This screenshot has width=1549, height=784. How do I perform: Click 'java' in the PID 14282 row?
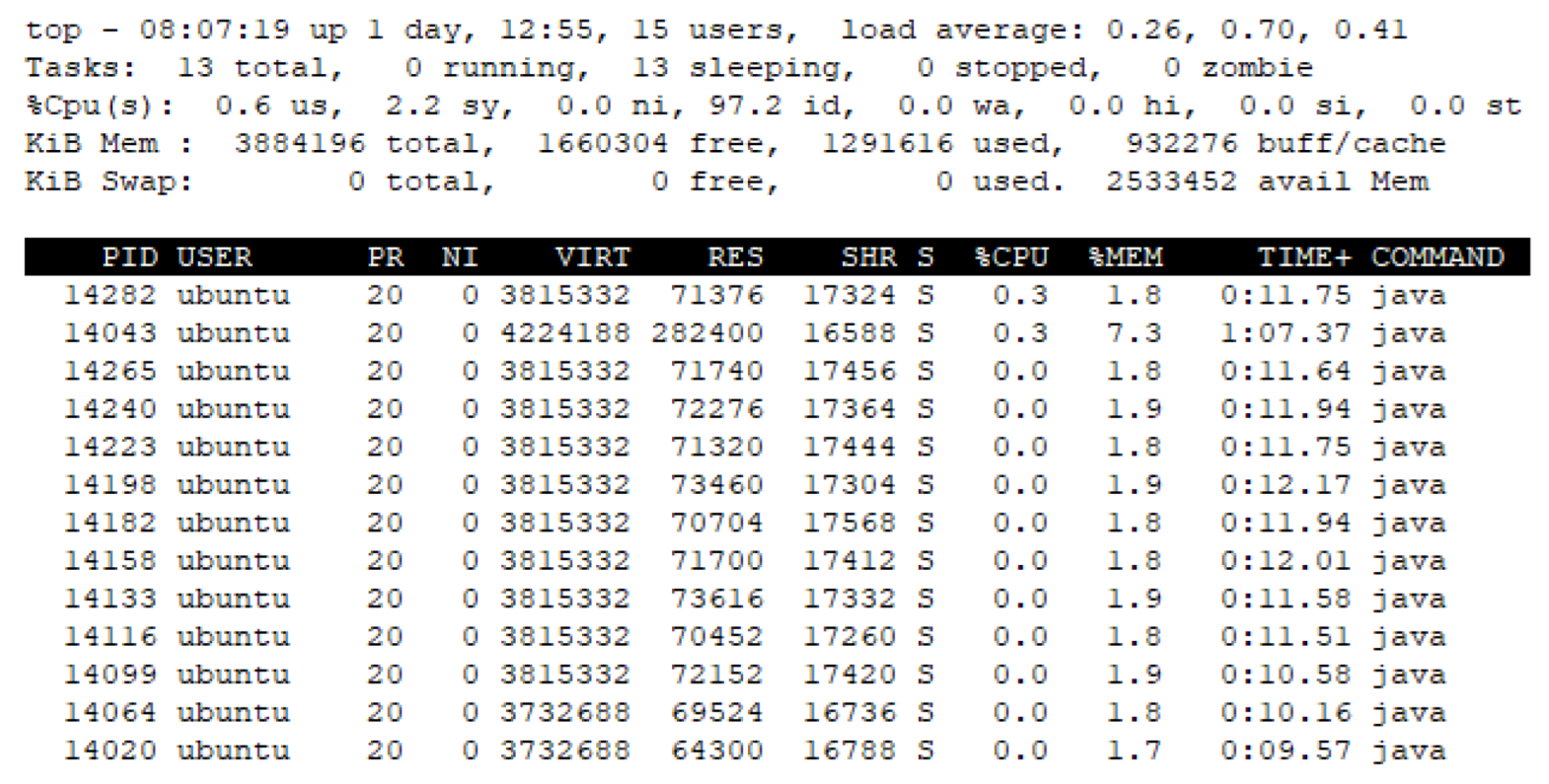click(x=1409, y=295)
